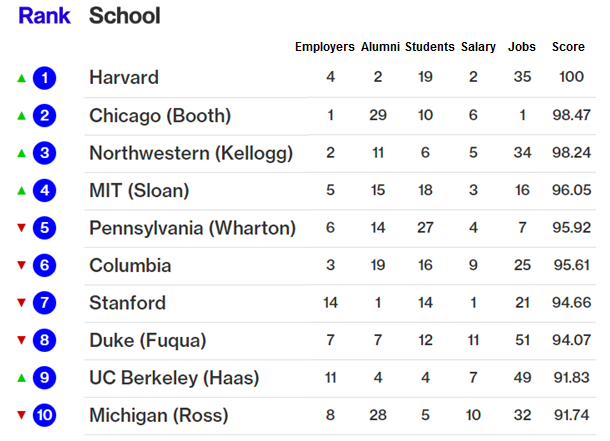The image size is (610, 441).
Task: Open the Stanford school link
Action: pyautogui.click(x=127, y=303)
